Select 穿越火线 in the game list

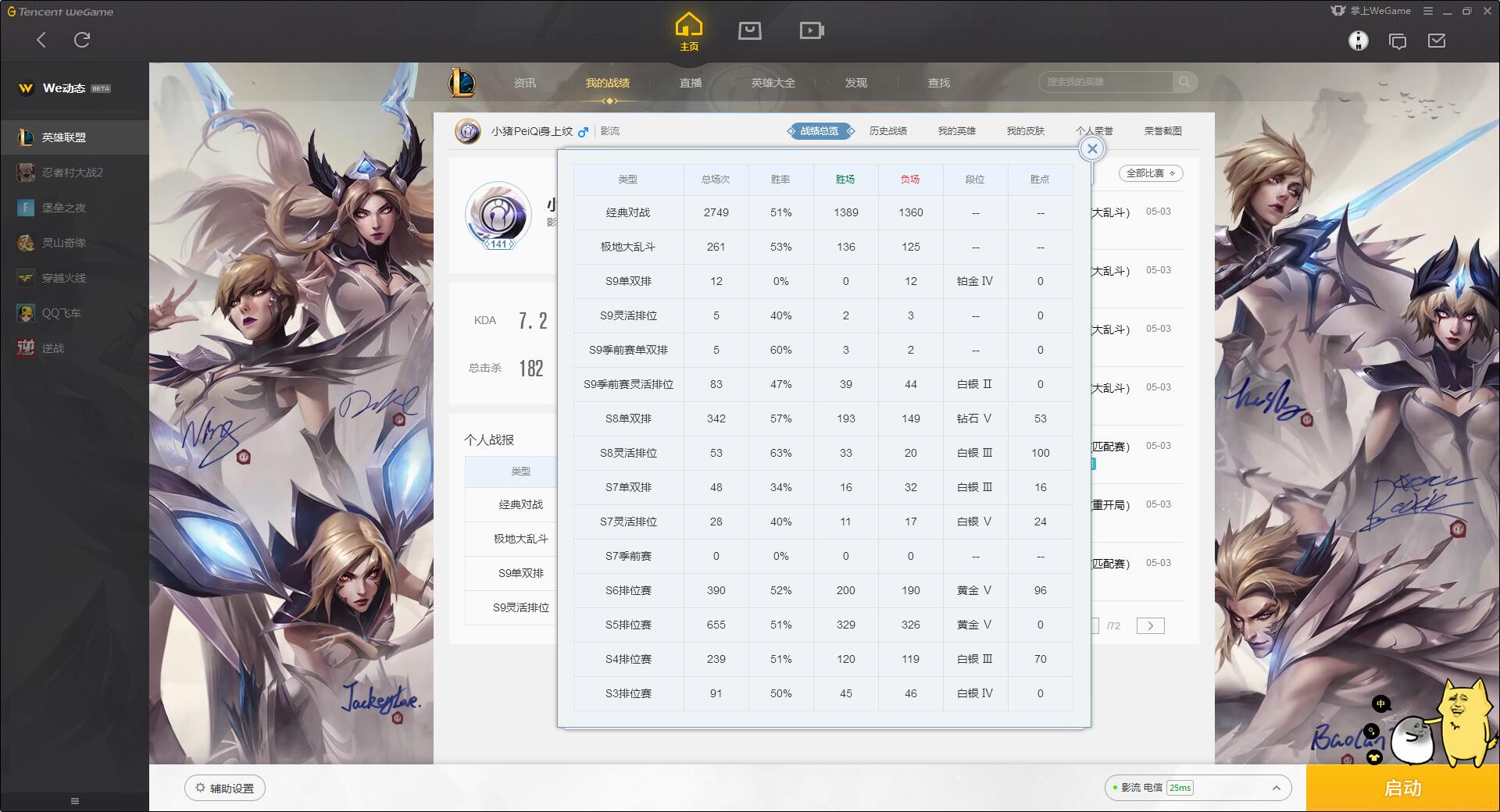(x=74, y=278)
